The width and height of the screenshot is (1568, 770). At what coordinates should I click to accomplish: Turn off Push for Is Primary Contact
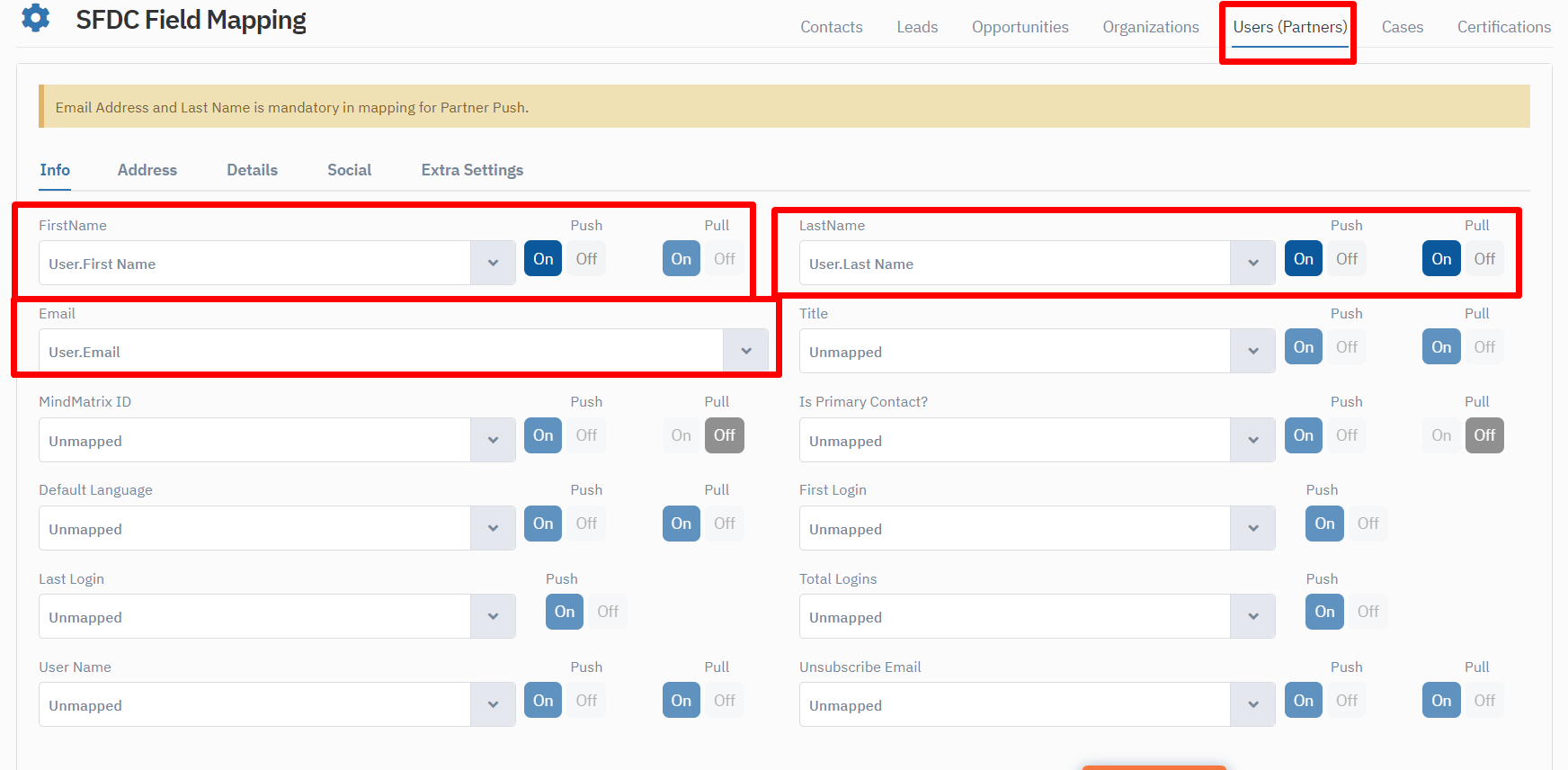pyautogui.click(x=1347, y=435)
